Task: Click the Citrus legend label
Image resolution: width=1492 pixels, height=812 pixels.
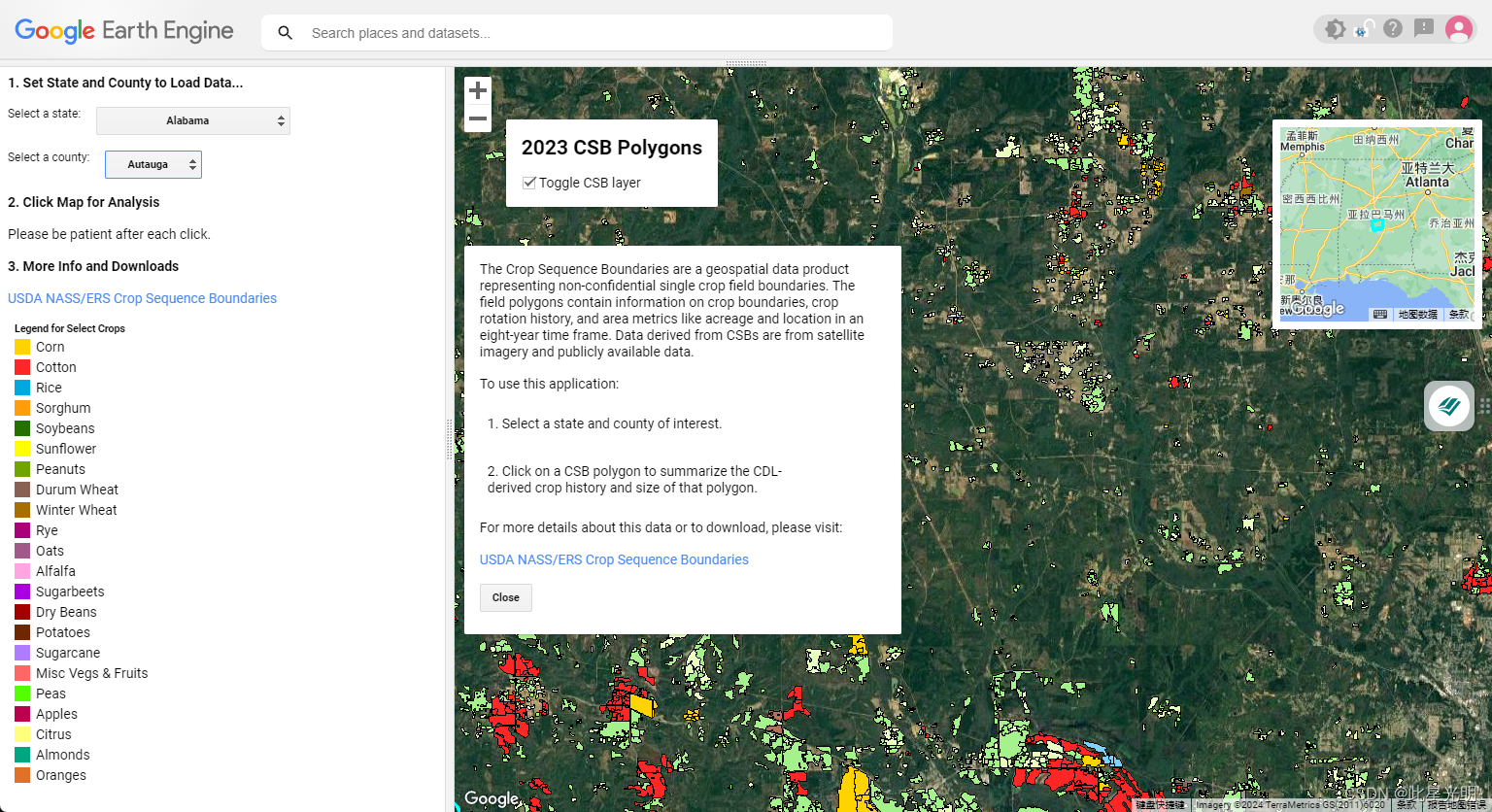Action: coord(53,734)
